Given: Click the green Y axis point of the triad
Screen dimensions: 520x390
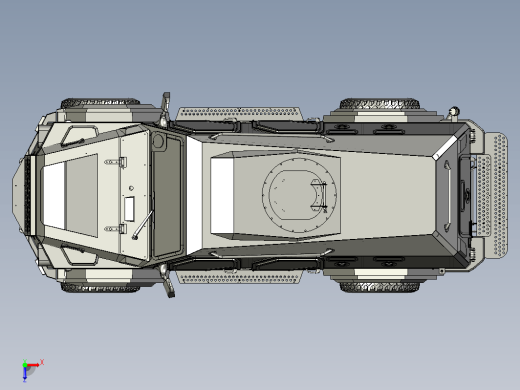Looking at the screenshot, I should pos(25,365).
